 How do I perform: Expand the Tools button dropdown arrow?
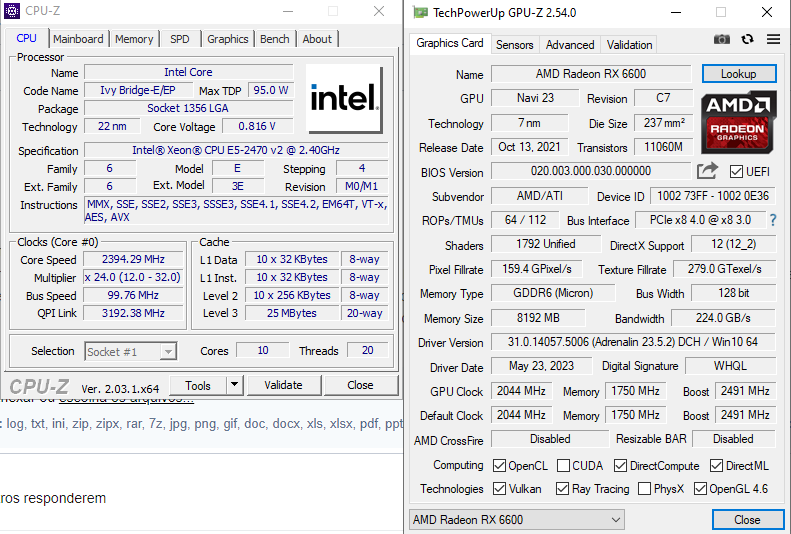tap(235, 385)
